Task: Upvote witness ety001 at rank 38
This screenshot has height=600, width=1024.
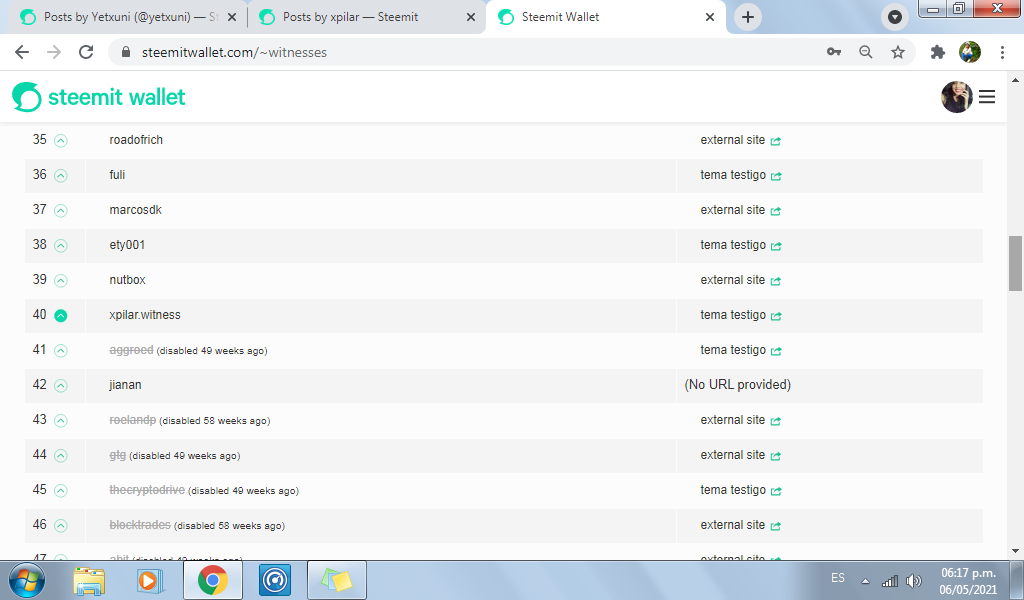Action: pyautogui.click(x=61, y=245)
